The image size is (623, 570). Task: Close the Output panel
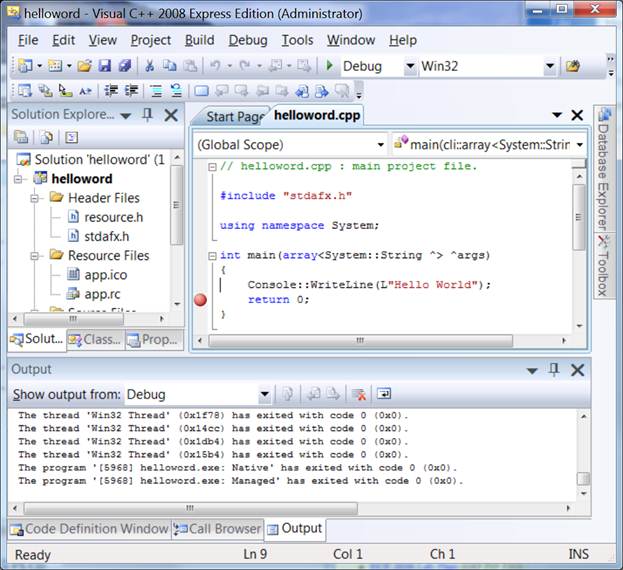pos(577,370)
